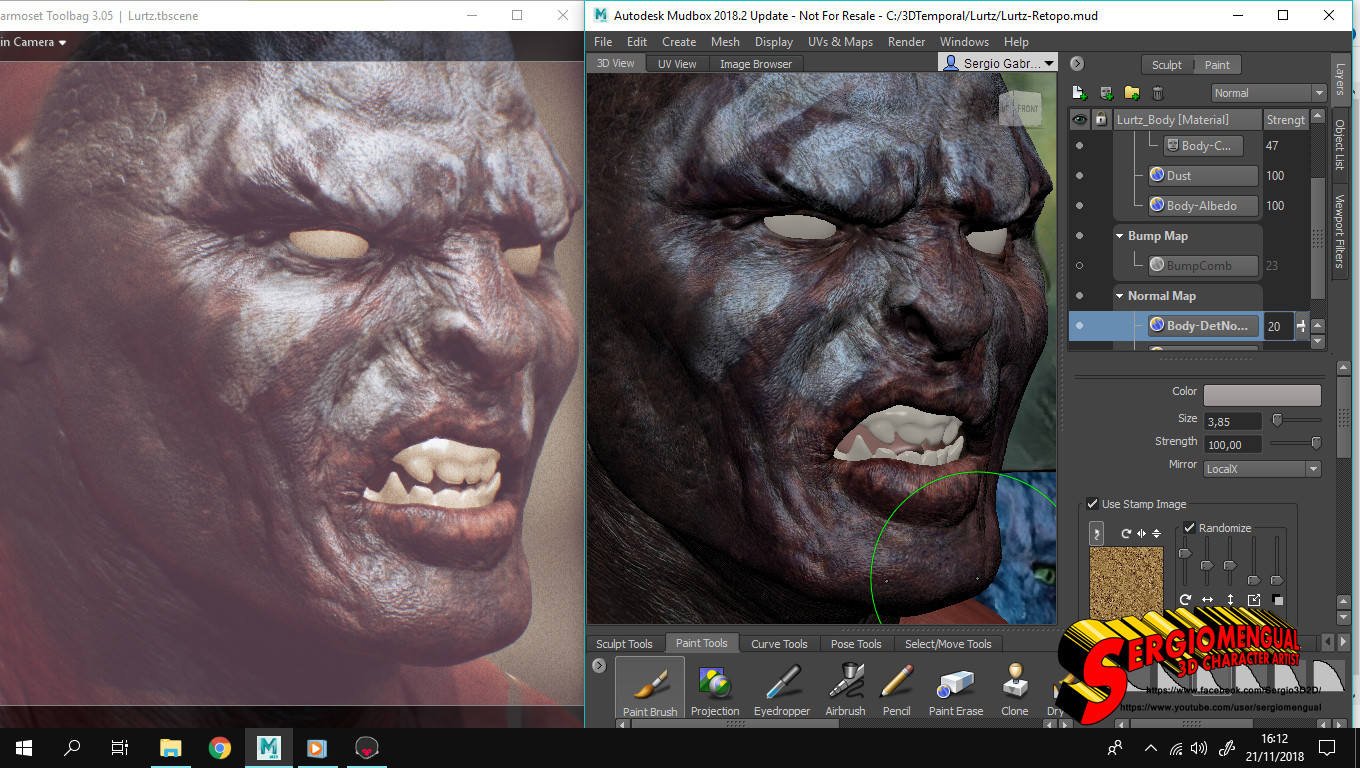The image size is (1360, 768).
Task: Select the Dust paint layer
Action: tap(1203, 176)
